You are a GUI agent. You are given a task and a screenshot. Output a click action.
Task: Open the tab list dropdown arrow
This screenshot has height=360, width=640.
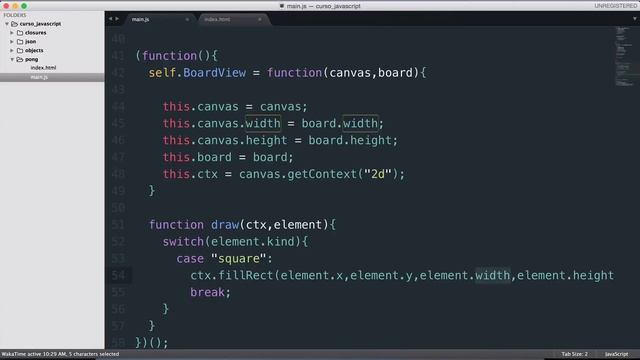[635, 19]
